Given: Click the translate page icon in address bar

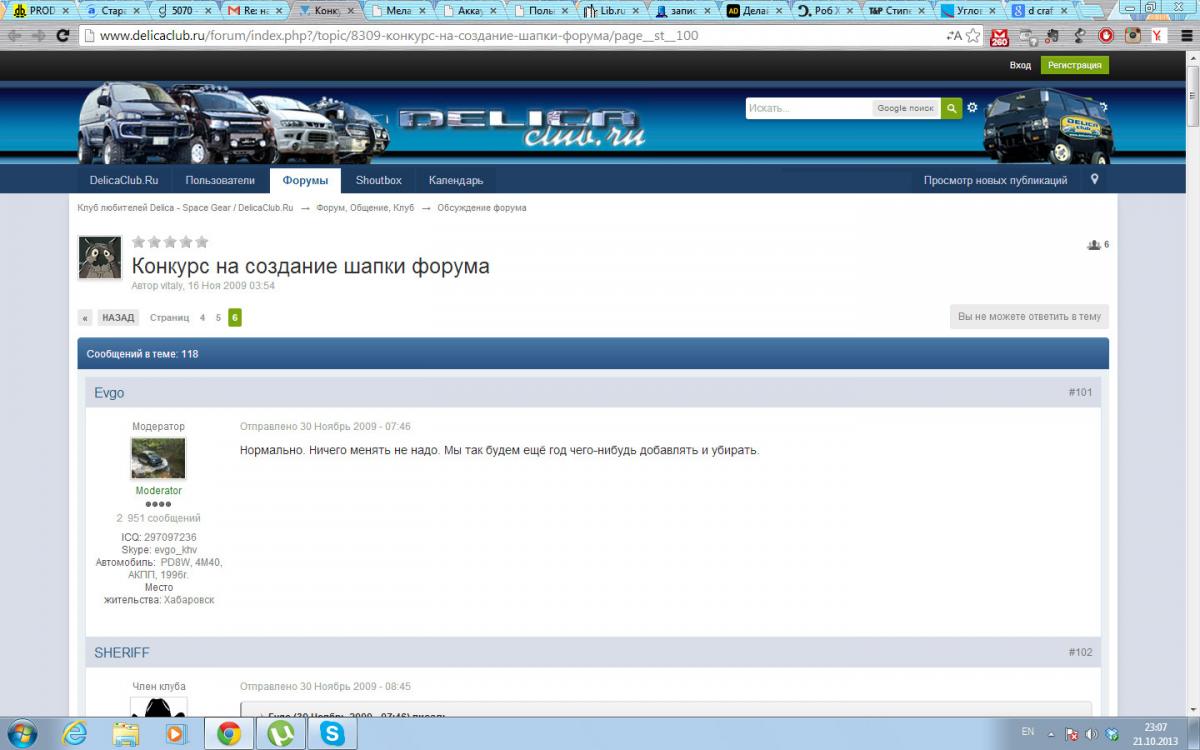Looking at the screenshot, I should 953,35.
